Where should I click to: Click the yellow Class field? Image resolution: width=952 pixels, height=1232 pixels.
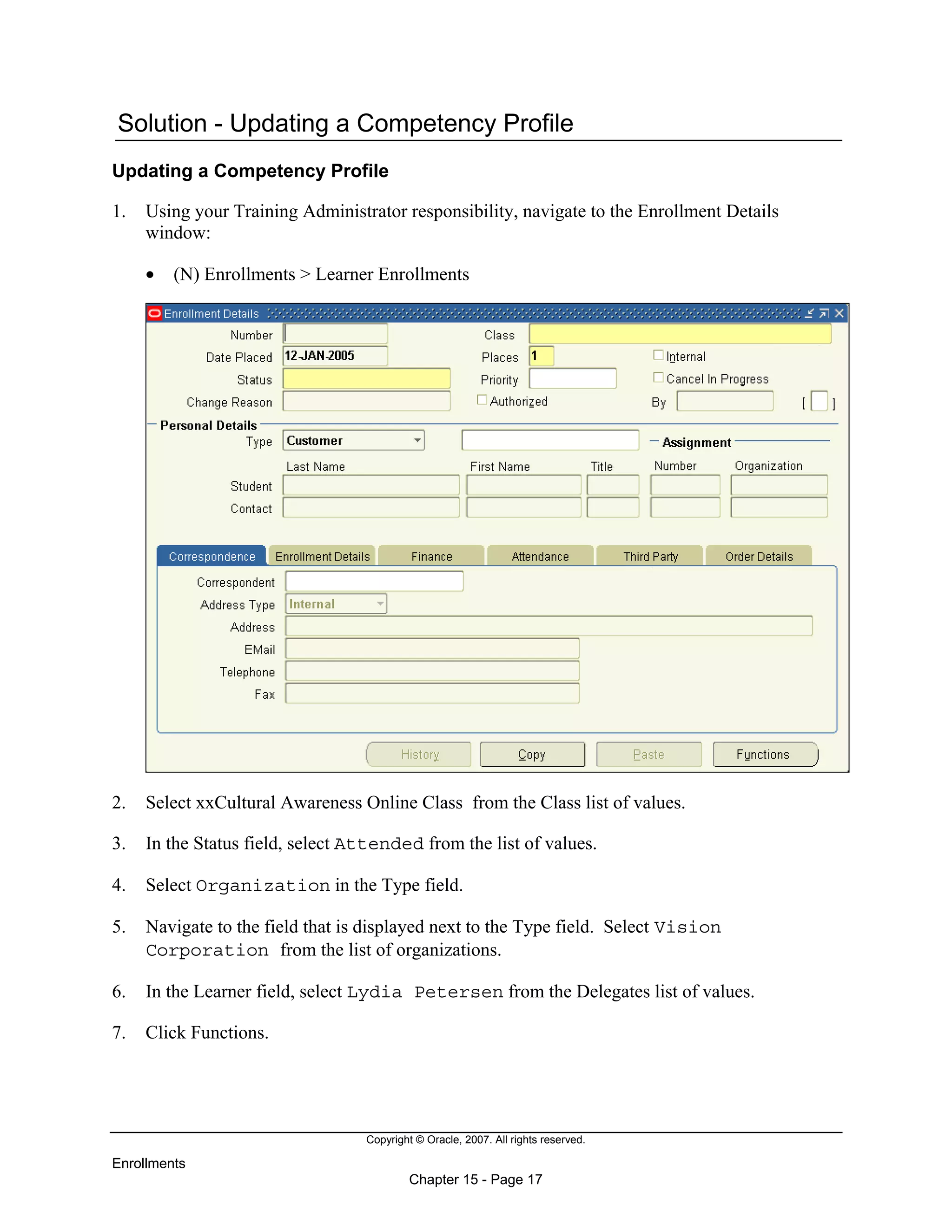pos(680,334)
